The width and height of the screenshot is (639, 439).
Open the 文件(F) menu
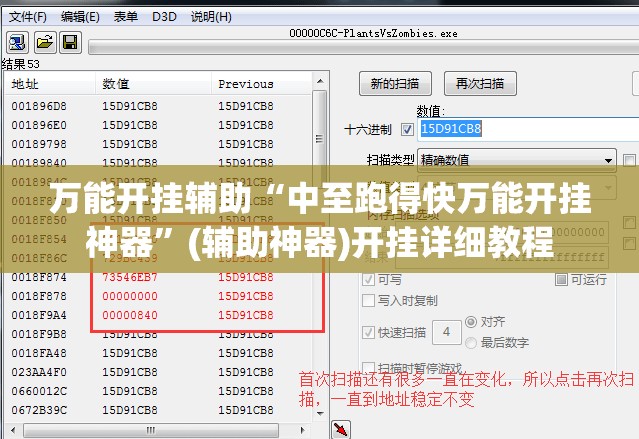tap(27, 17)
